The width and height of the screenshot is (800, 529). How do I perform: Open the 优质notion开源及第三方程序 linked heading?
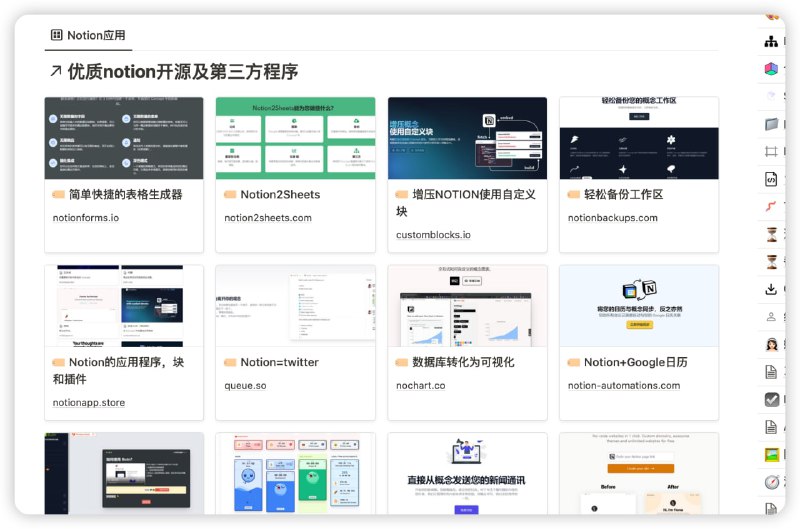coord(183,71)
